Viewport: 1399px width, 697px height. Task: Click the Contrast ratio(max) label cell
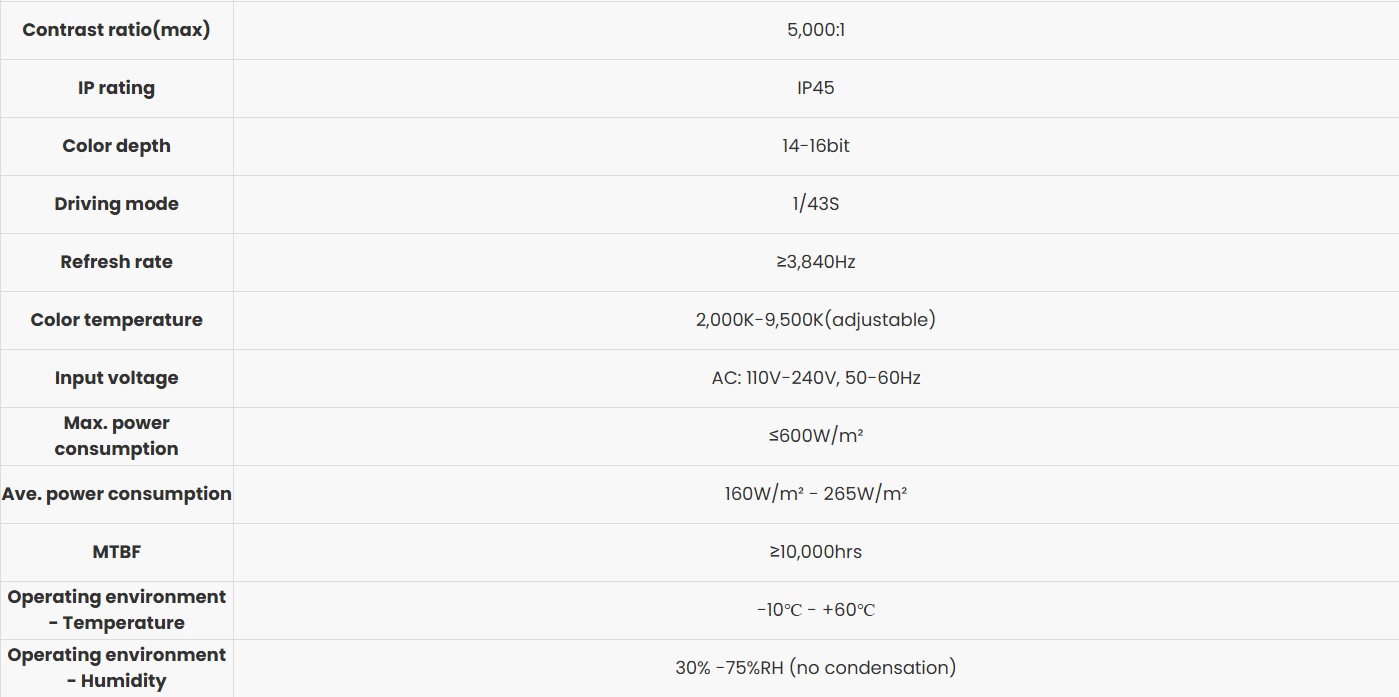116,30
